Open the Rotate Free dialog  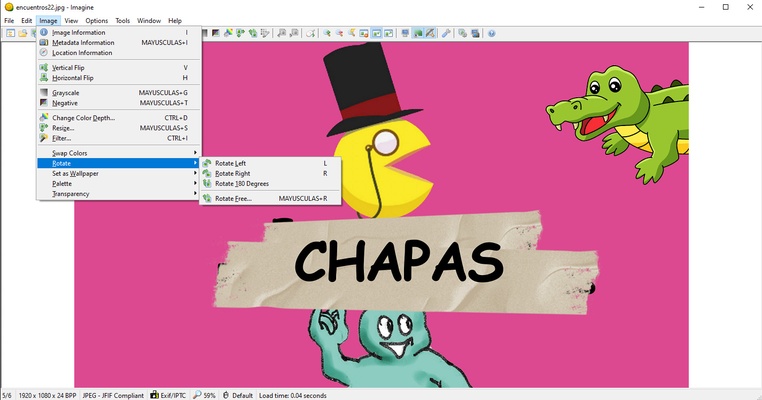point(233,198)
